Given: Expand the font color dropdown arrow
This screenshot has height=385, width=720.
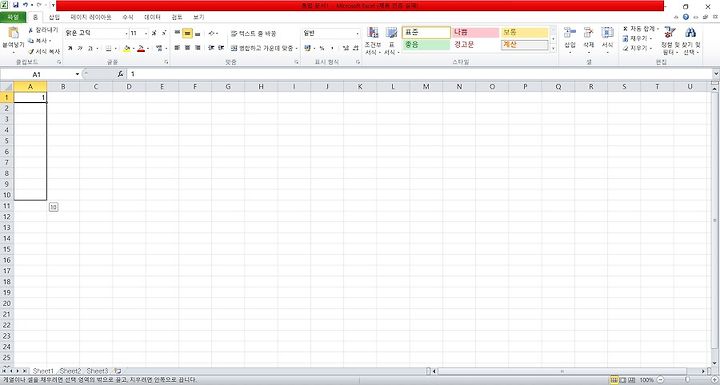Looking at the screenshot, I should pos(148,48).
